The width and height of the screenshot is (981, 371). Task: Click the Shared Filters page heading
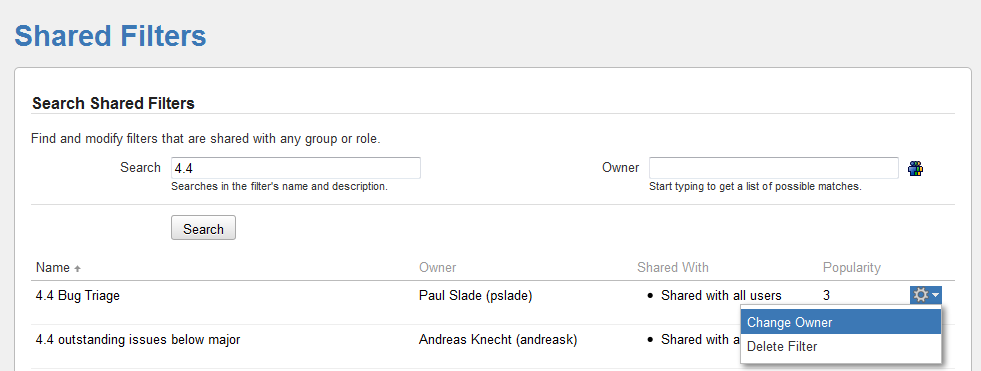[x=110, y=36]
